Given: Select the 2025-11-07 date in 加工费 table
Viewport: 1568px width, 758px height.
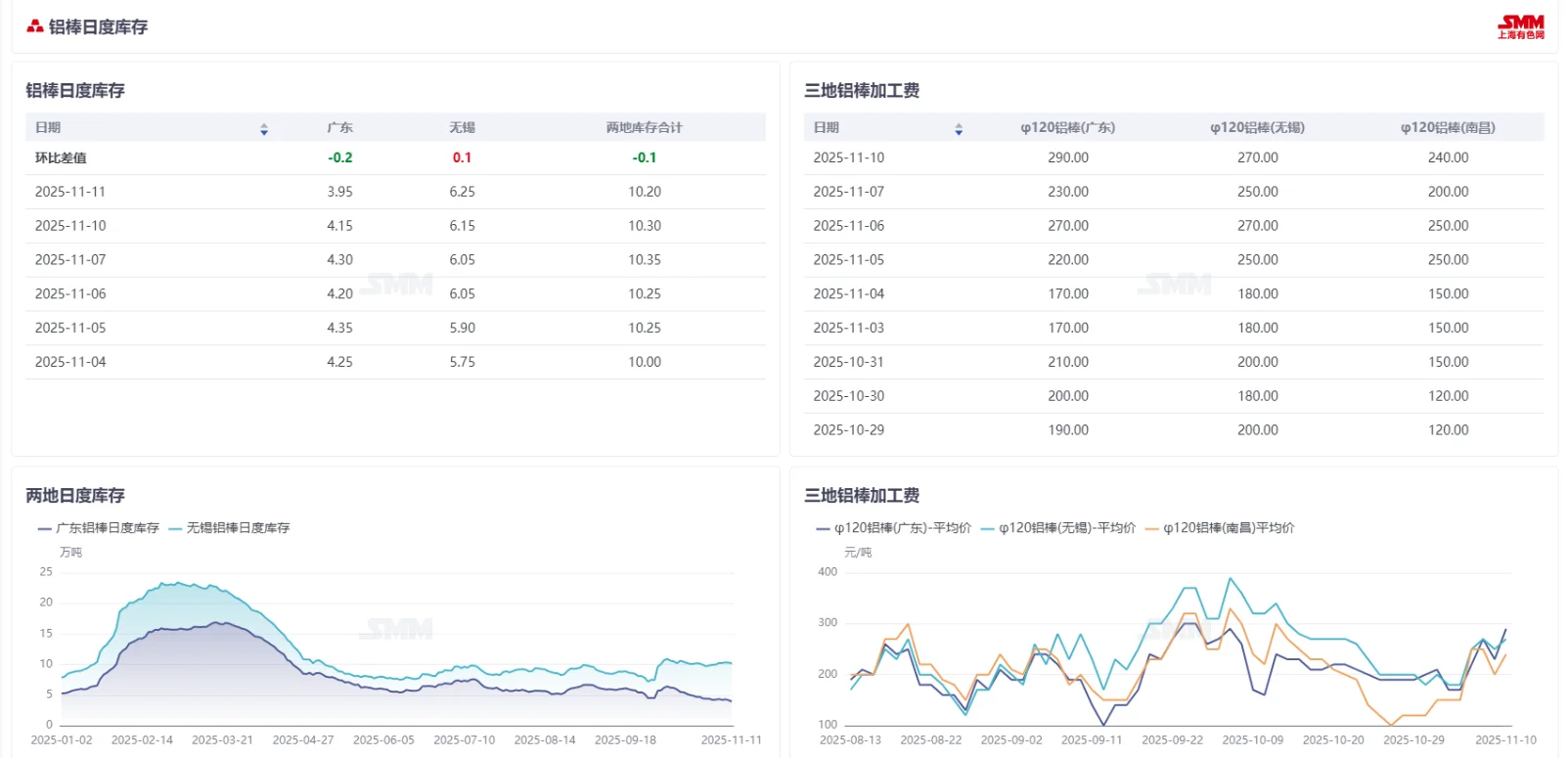Looking at the screenshot, I should 849,192.
